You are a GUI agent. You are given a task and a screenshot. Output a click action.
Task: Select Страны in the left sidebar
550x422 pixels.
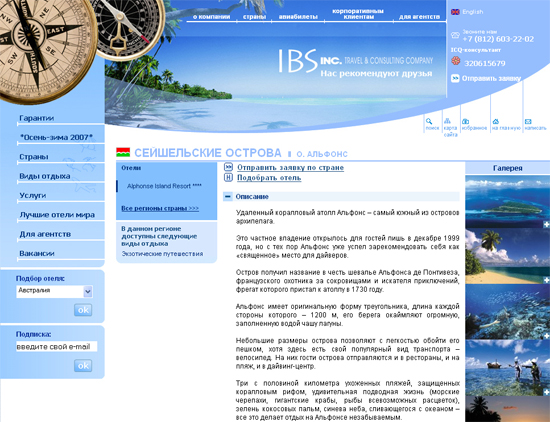[x=34, y=157]
